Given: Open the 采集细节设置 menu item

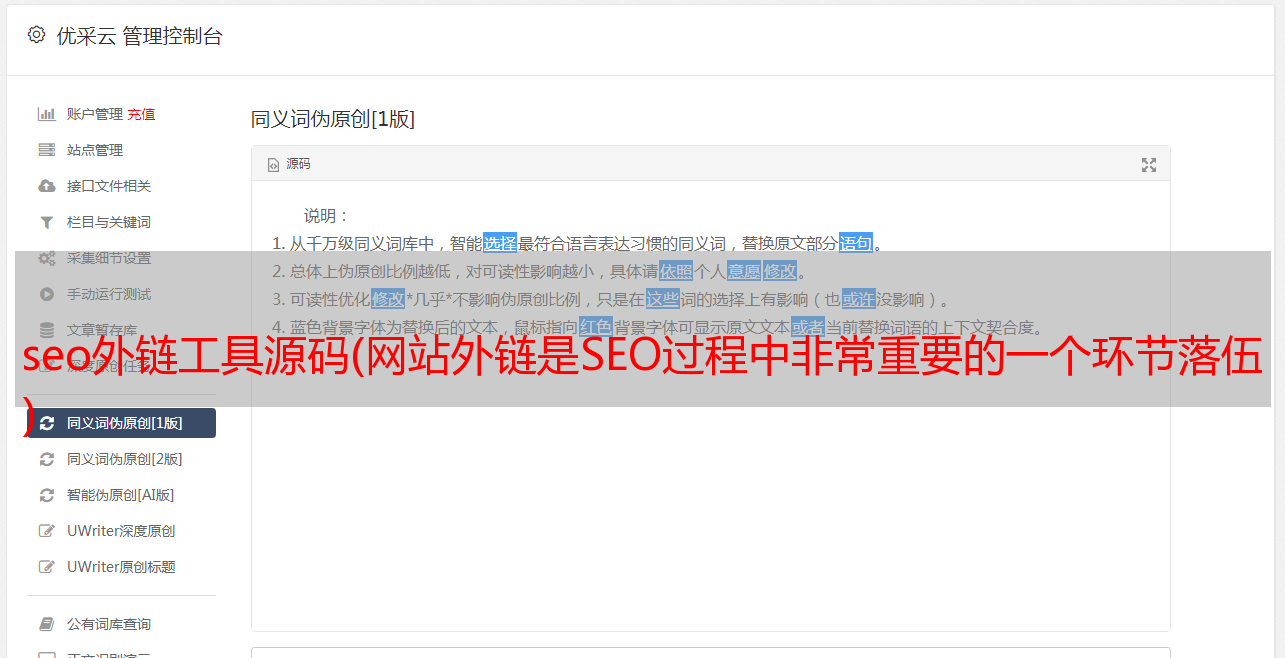Looking at the screenshot, I should (109, 258).
